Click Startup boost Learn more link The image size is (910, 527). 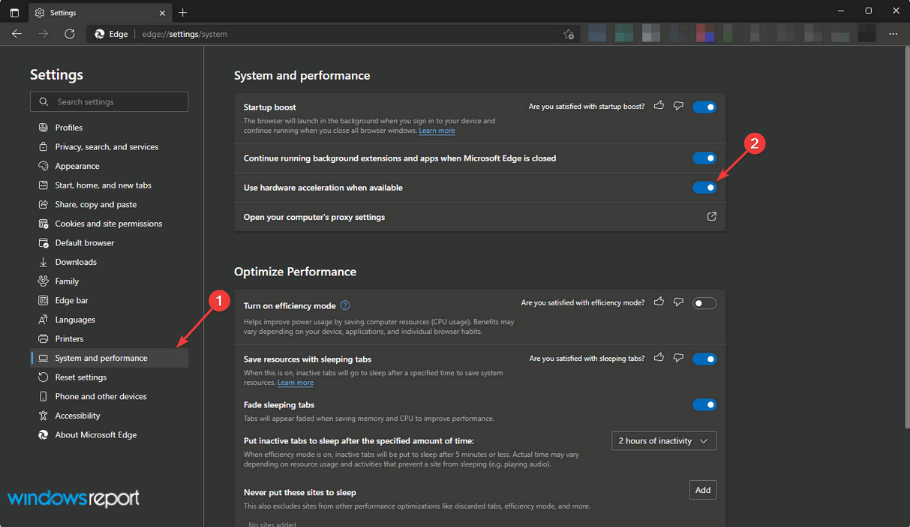pos(437,131)
